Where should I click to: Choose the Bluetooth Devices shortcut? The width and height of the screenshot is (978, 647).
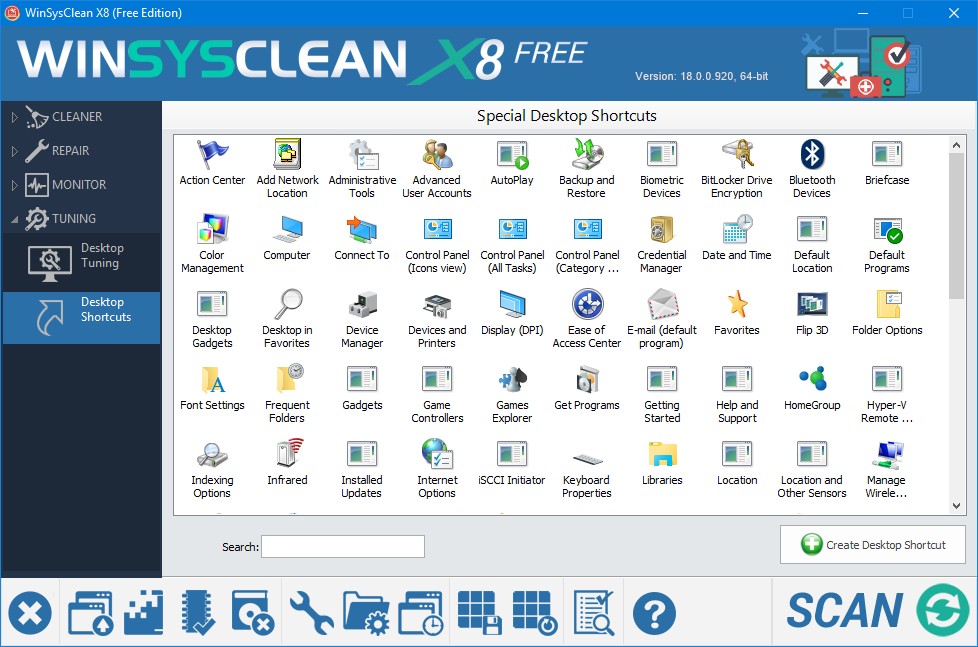pos(812,154)
